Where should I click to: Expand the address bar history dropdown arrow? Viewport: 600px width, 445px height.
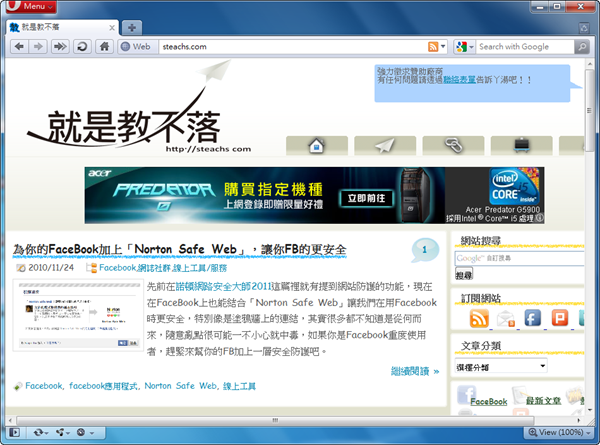tap(443, 47)
